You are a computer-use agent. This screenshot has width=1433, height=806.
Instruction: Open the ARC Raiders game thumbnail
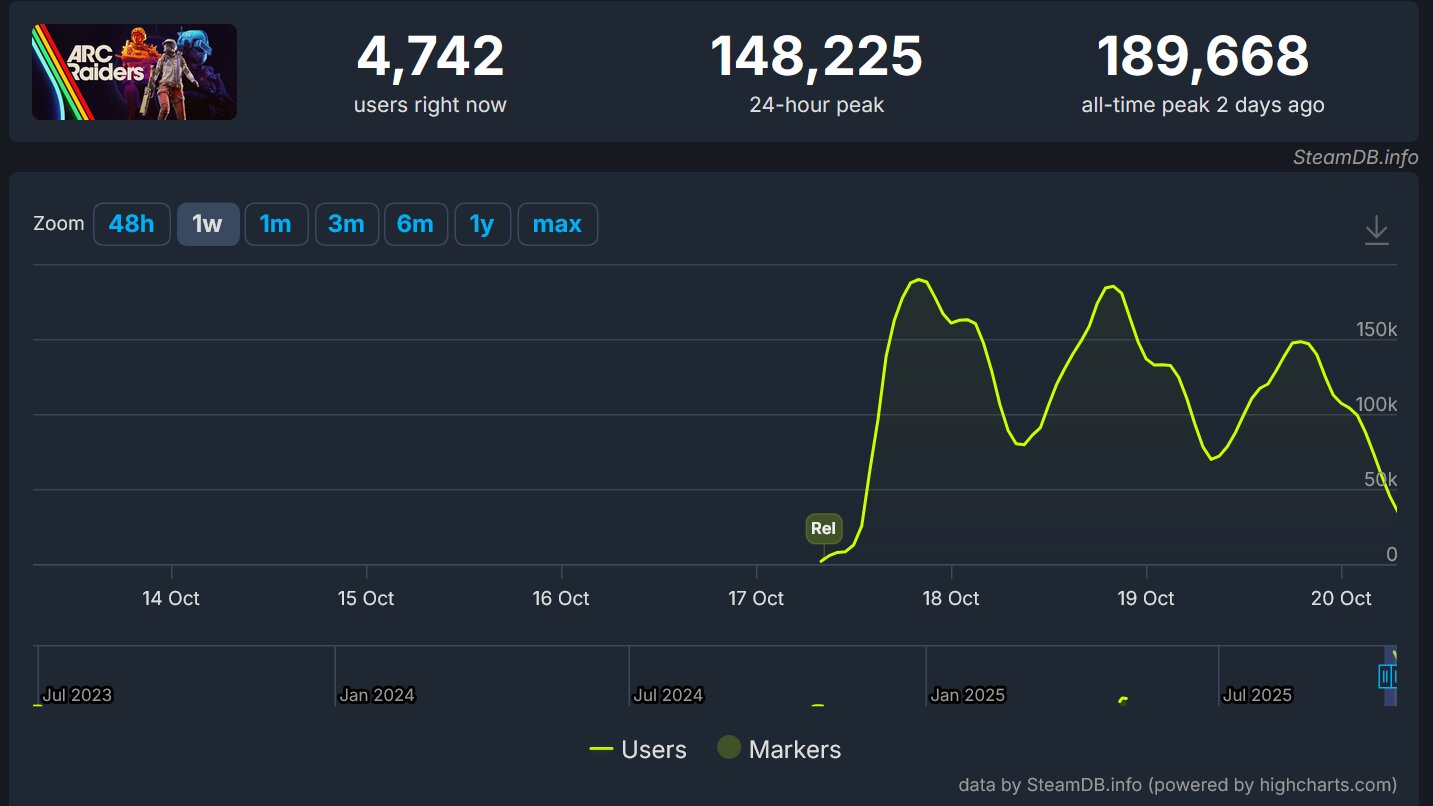pos(134,72)
